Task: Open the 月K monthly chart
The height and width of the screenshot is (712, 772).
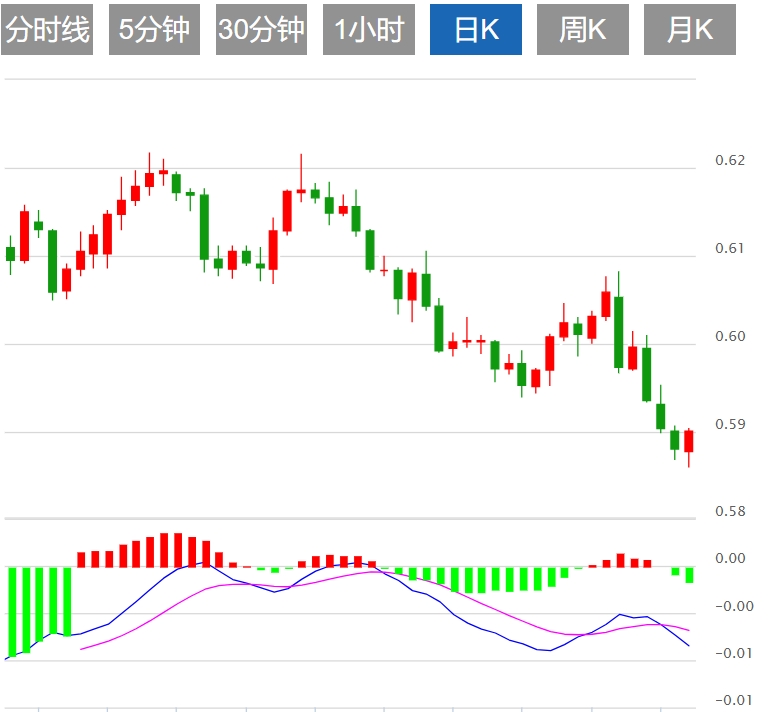Action: pos(690,30)
